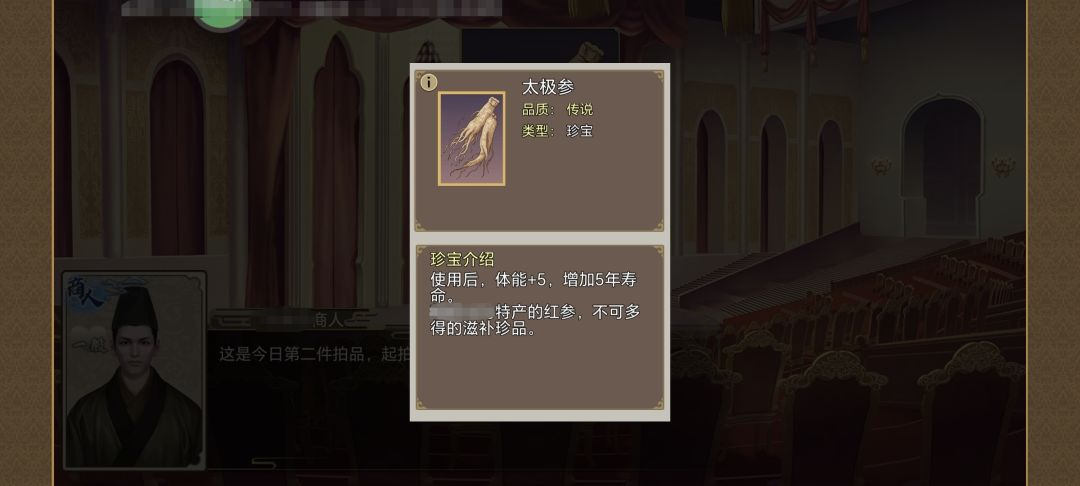
Task: Click the 红参 flavor text line
Action: pyautogui.click(x=535, y=320)
